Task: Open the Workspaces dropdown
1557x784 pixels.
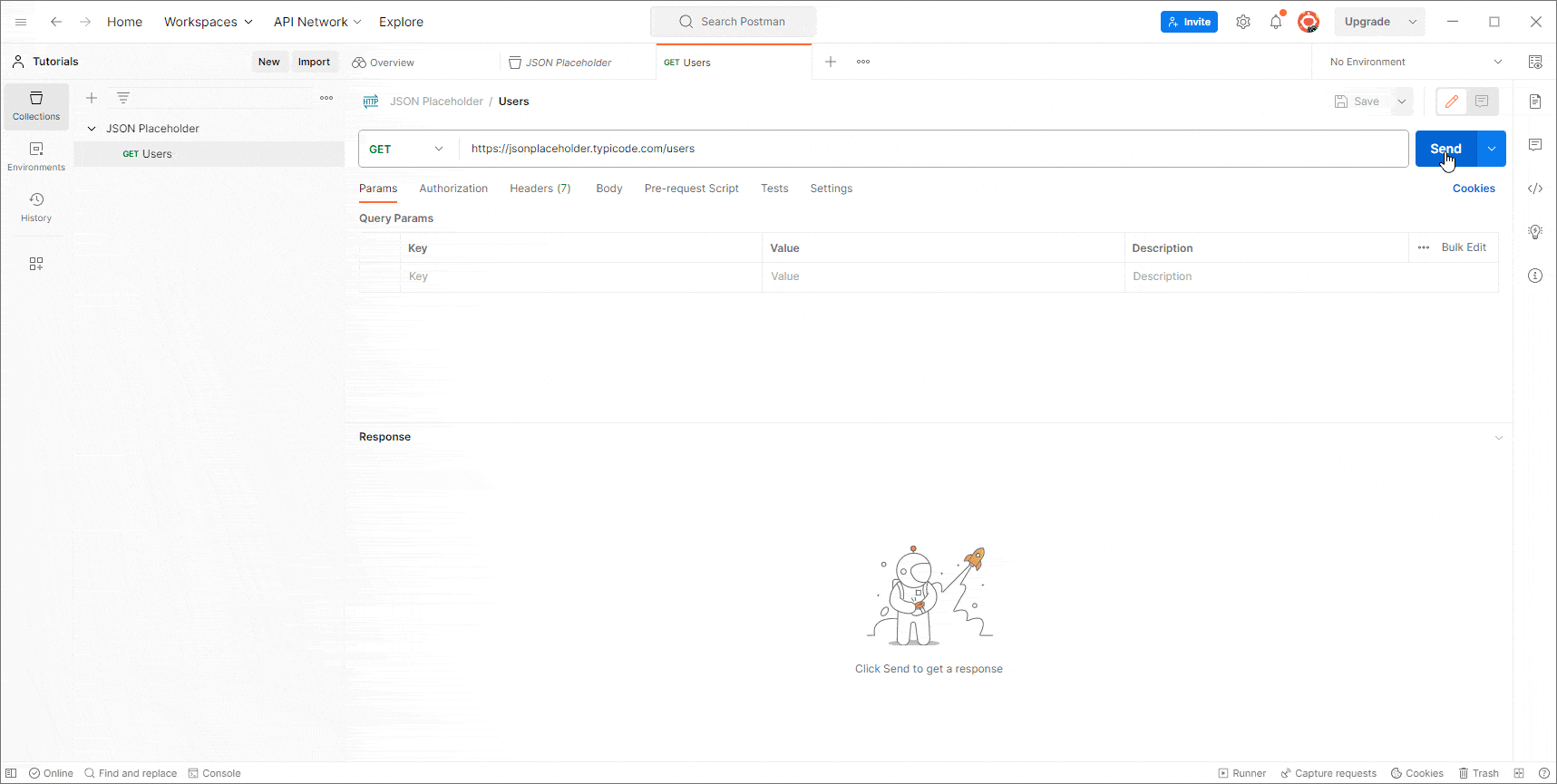Action: click(208, 22)
